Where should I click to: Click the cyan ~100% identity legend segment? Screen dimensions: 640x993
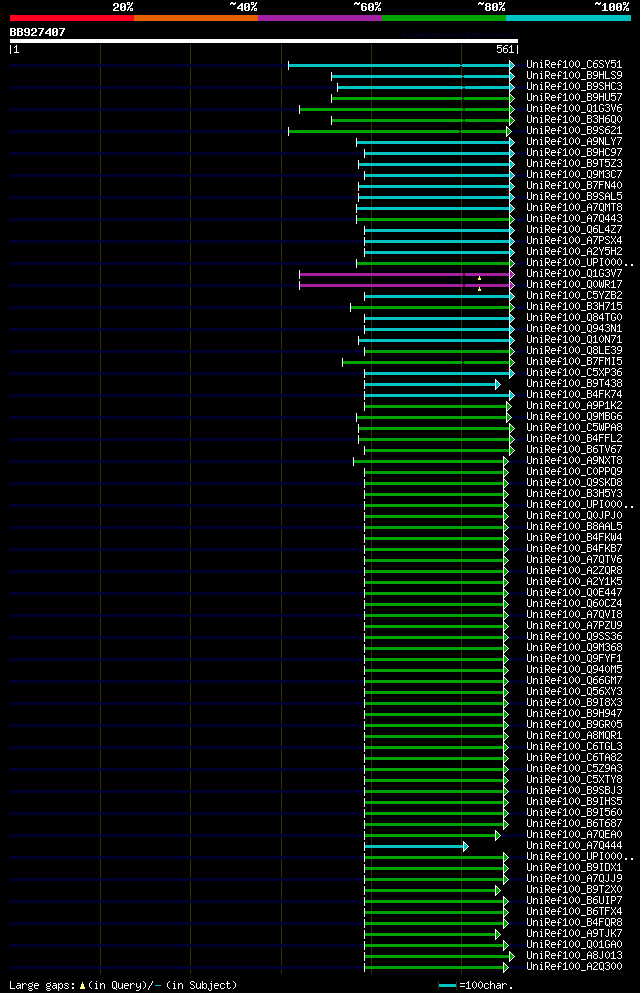(x=568, y=18)
